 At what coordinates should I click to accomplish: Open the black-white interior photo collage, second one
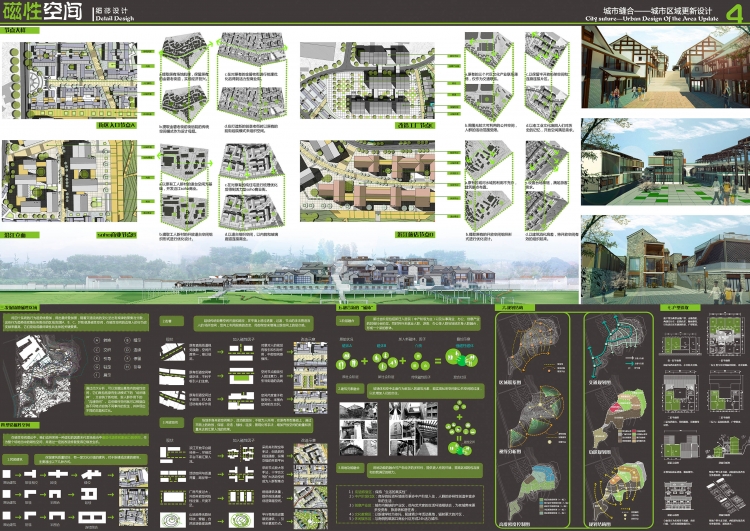pos(413,429)
